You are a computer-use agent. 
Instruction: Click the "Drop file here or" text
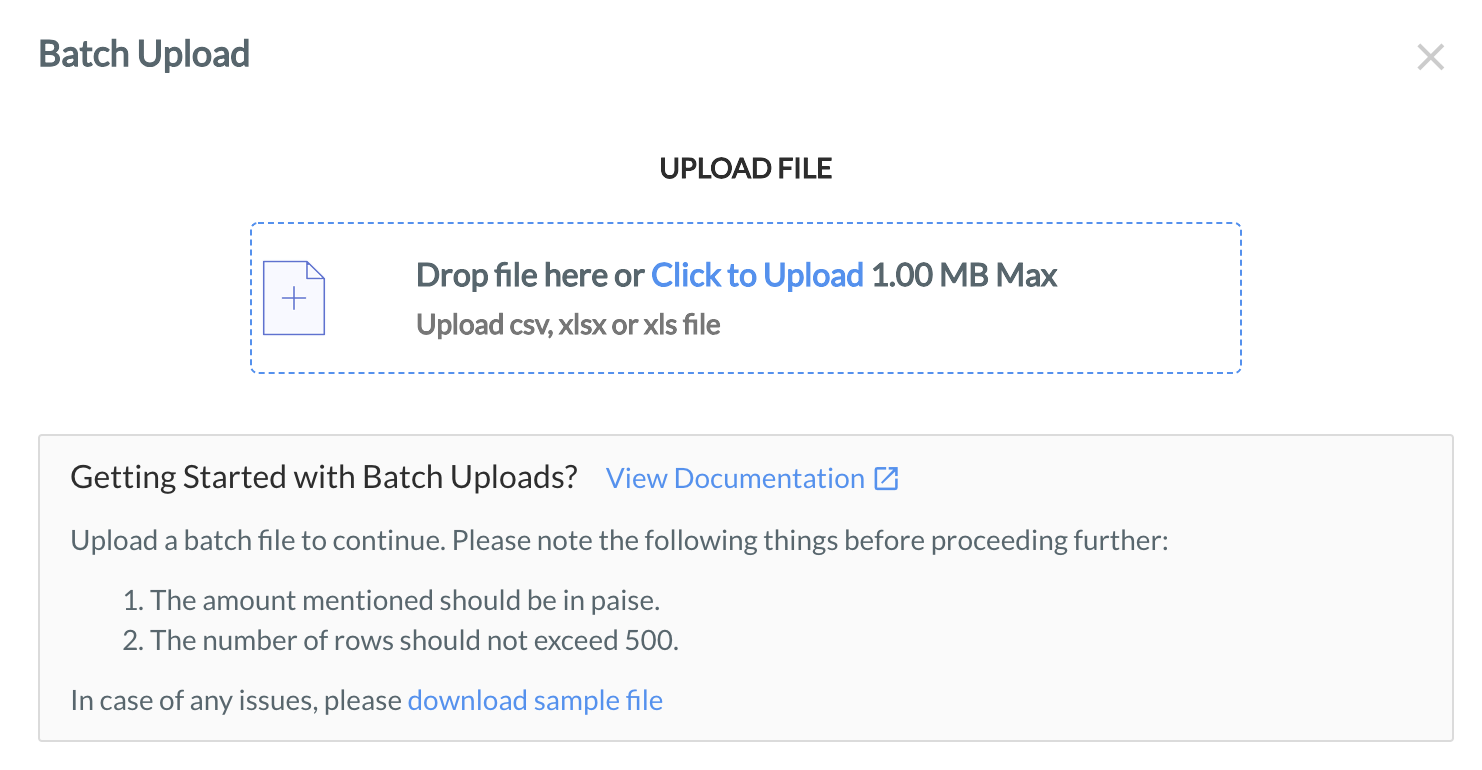pos(530,275)
